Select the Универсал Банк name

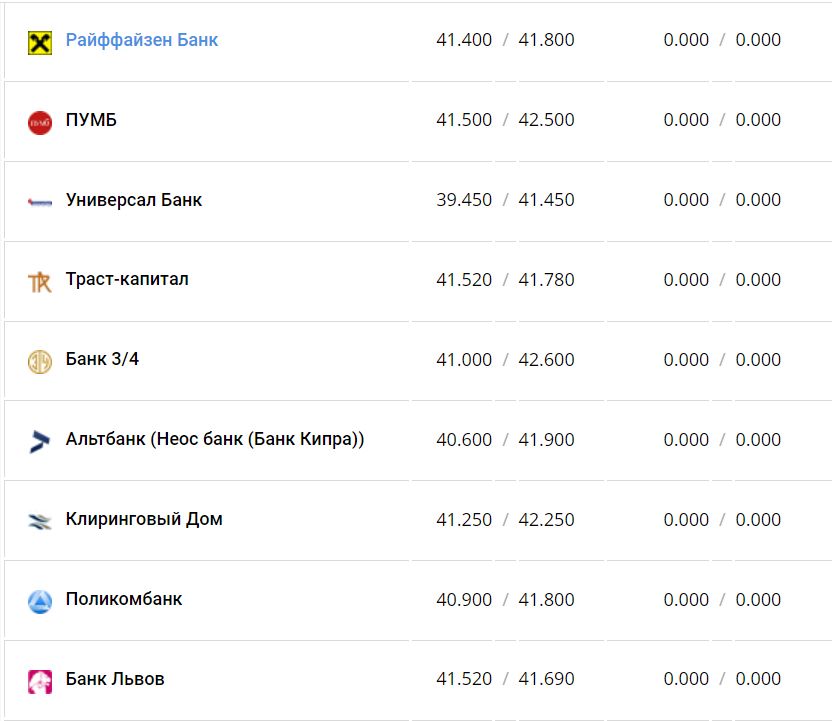[134, 200]
